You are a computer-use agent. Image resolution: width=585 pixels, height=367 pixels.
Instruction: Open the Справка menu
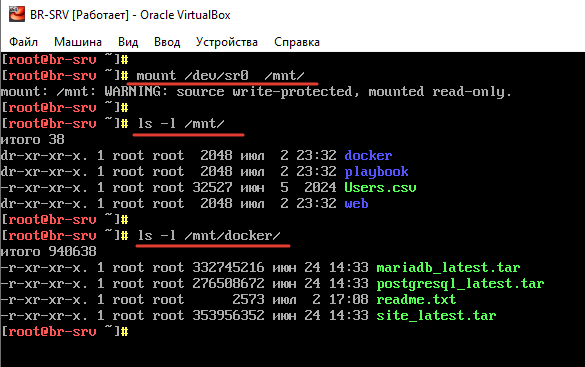(x=297, y=42)
